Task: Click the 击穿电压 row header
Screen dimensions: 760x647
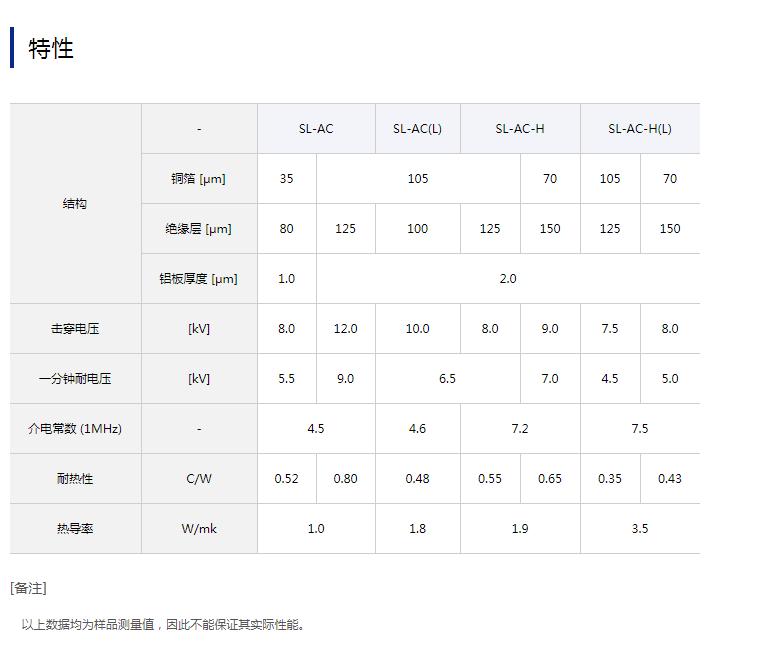Action: (x=75, y=329)
